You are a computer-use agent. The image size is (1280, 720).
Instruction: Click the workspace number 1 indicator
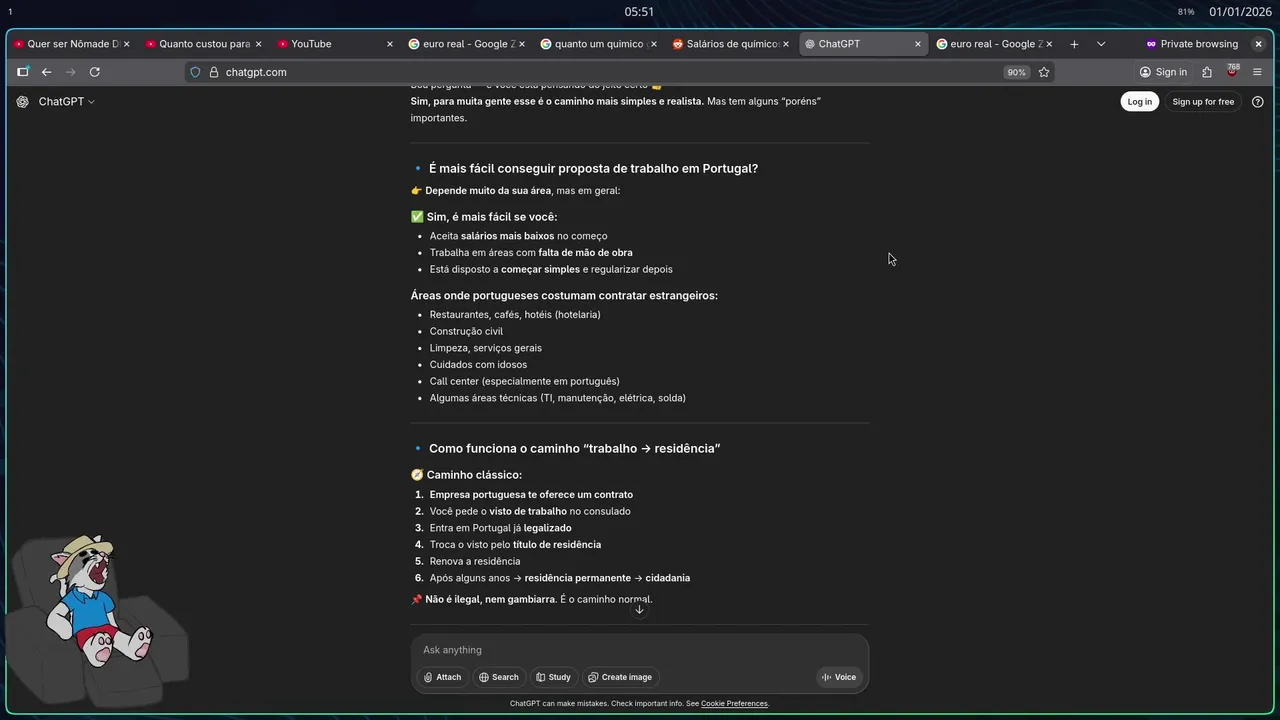point(10,12)
